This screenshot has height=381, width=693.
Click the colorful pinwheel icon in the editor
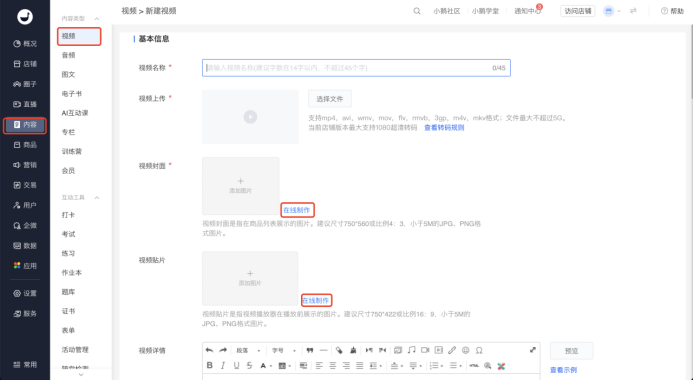tap(501, 366)
